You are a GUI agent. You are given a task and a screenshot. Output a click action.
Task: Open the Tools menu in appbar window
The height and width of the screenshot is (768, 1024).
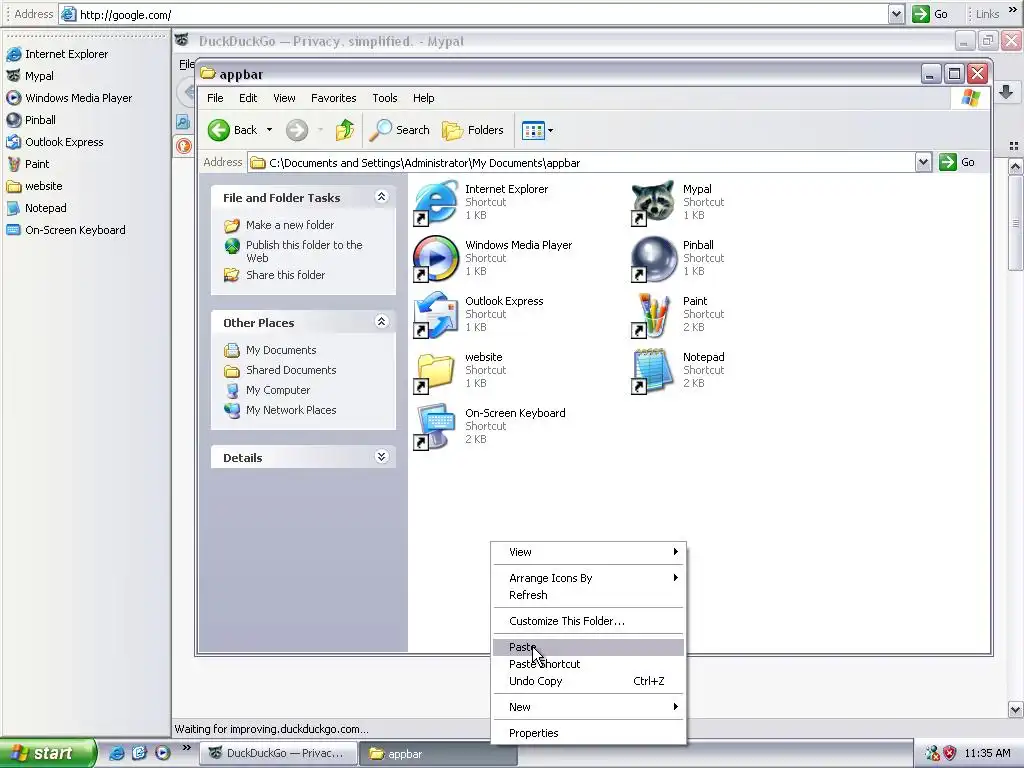(x=385, y=98)
